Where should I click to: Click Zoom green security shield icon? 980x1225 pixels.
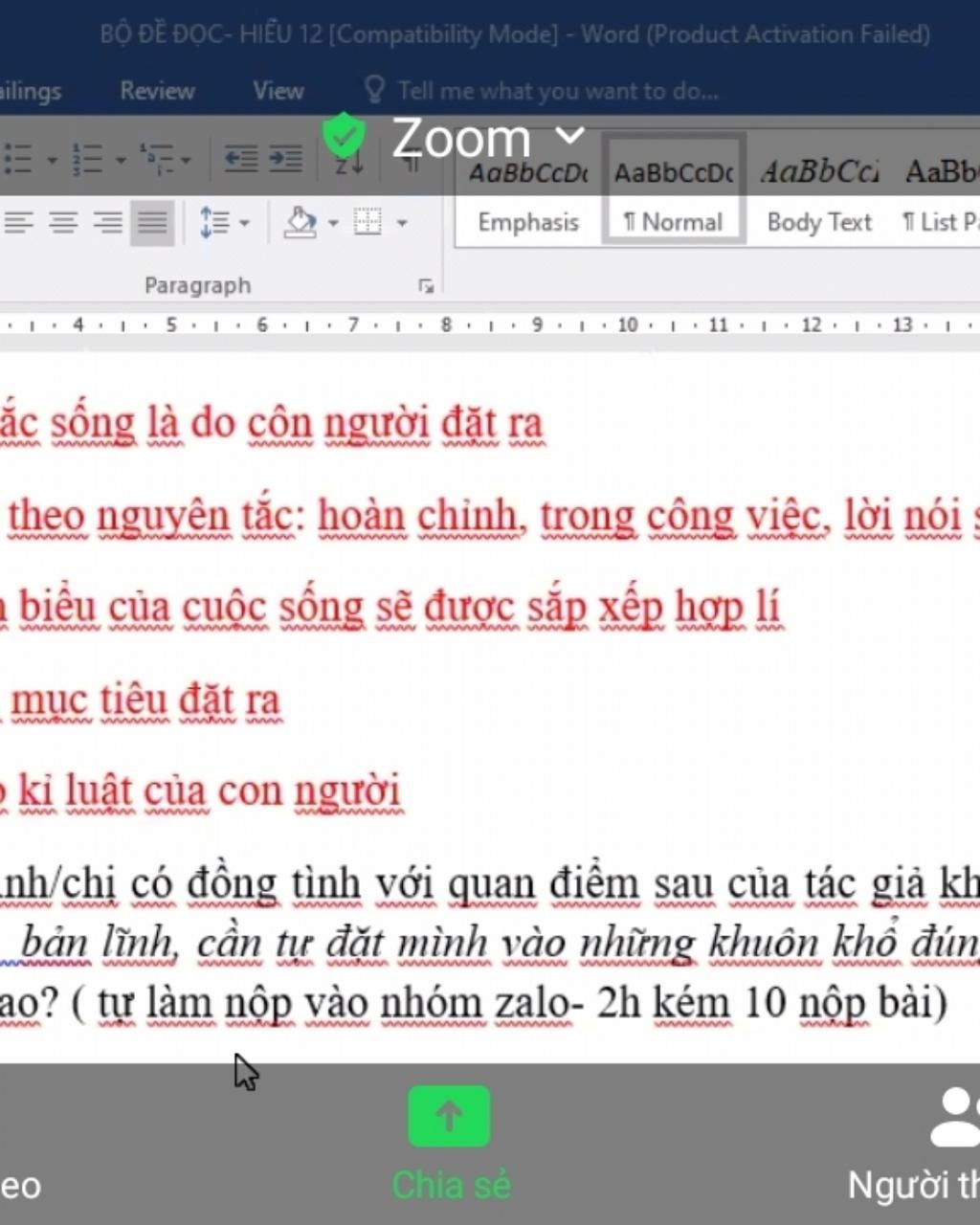[345, 137]
